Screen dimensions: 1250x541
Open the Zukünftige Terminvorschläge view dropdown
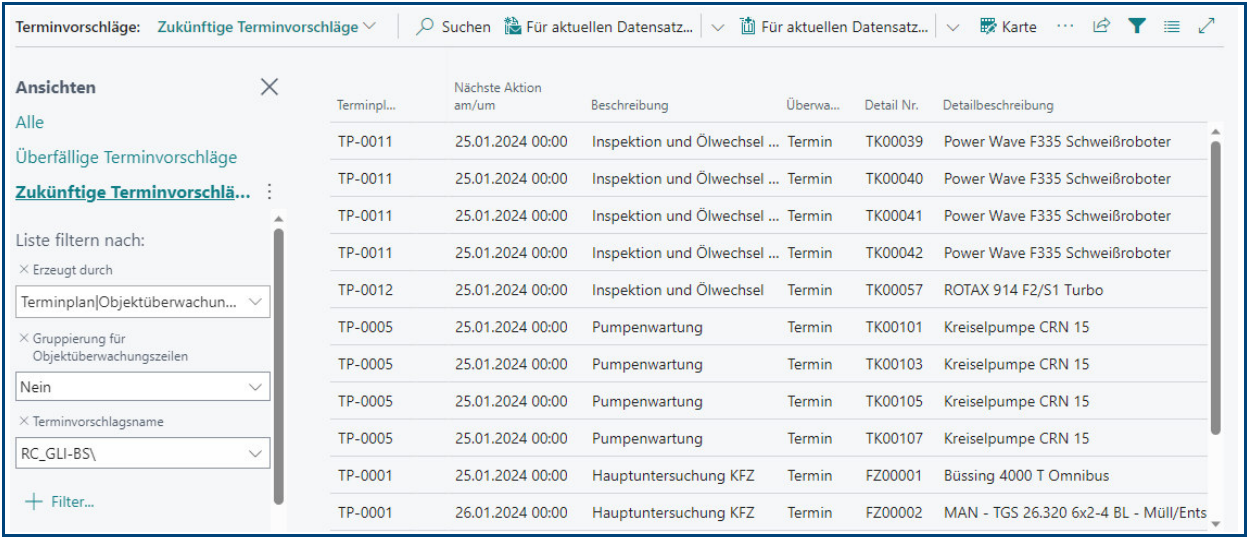(x=267, y=27)
